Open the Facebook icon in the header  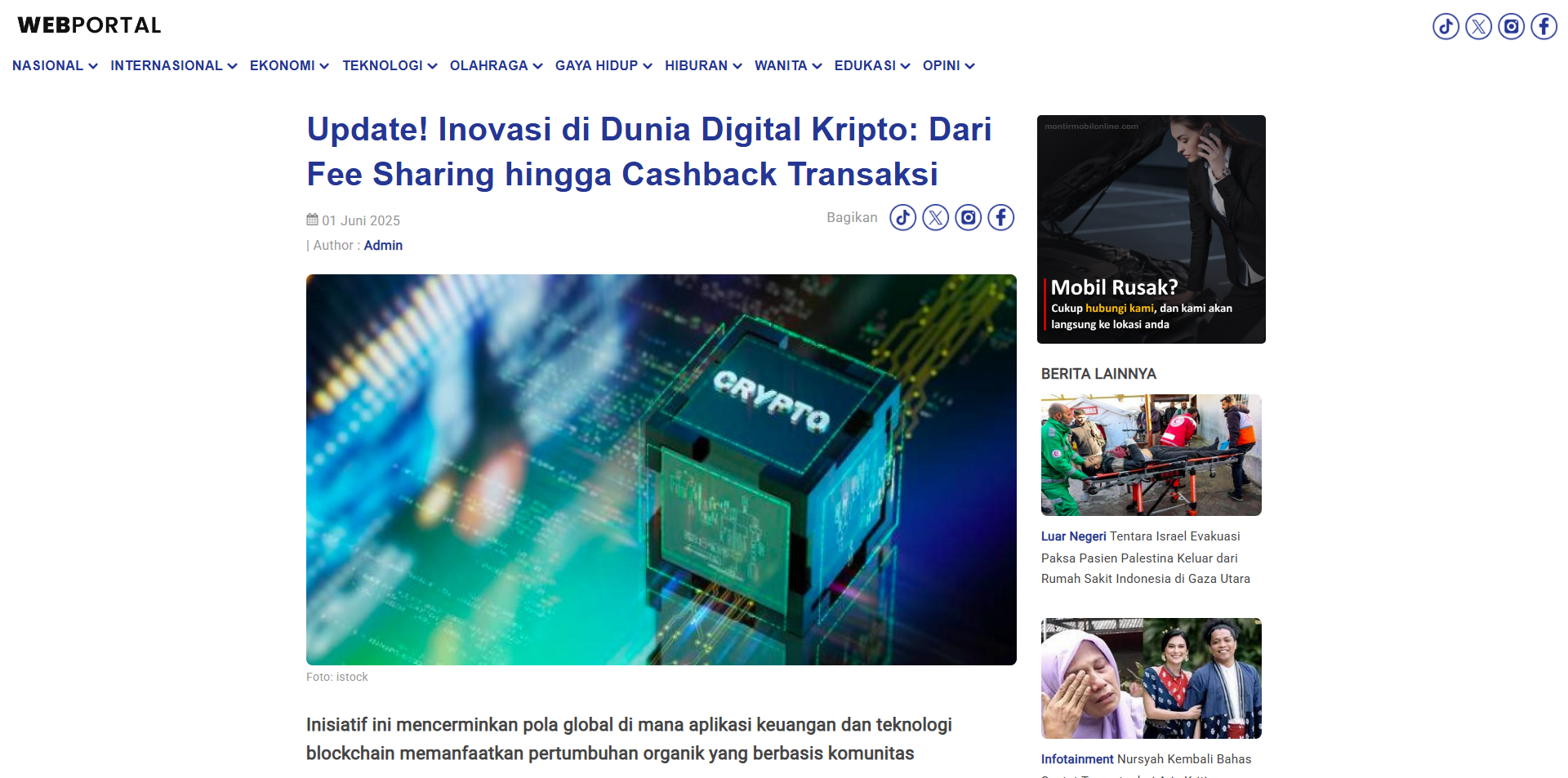(x=1543, y=27)
